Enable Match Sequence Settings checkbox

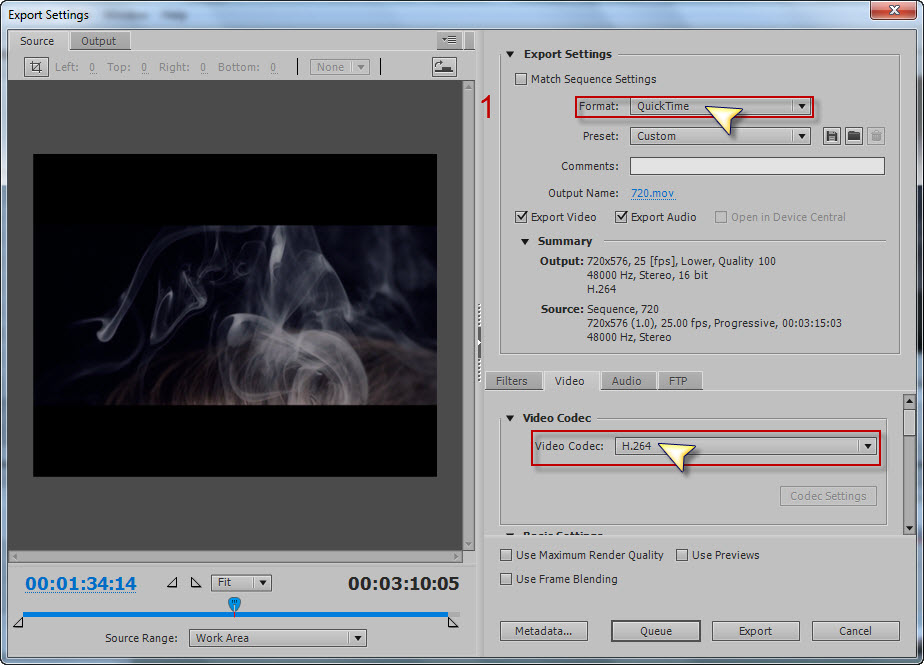[521, 79]
